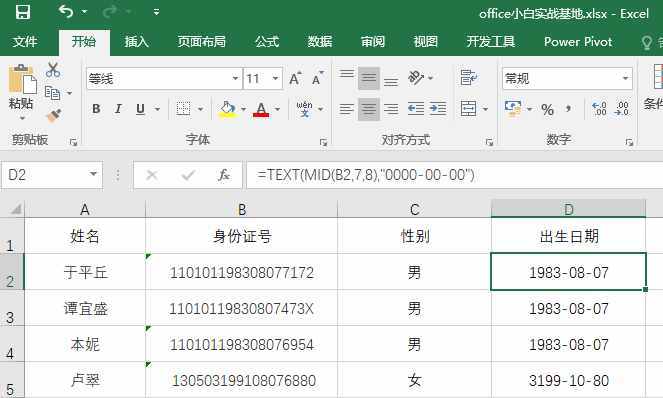Toggle Underline formatting
The height and width of the screenshot is (398, 663).
140,109
